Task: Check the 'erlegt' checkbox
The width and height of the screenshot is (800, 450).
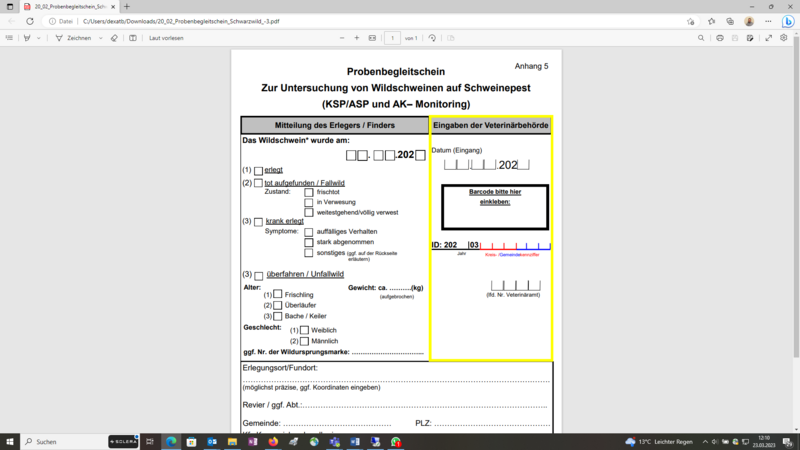Action: point(258,171)
